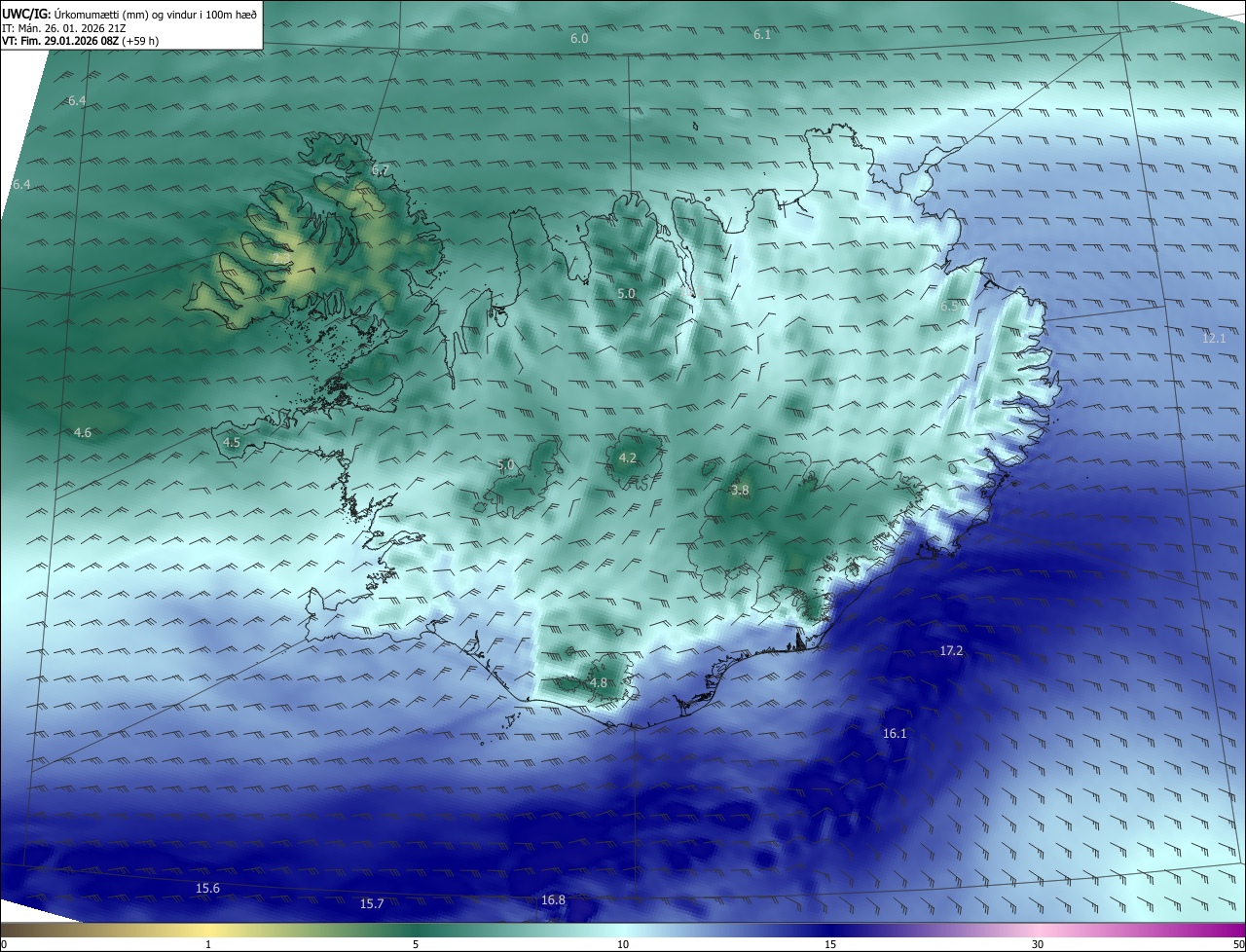Image resolution: width=1246 pixels, height=952 pixels.
Task: Click the 17.2 value off the southeast coast
Action: coord(951,650)
